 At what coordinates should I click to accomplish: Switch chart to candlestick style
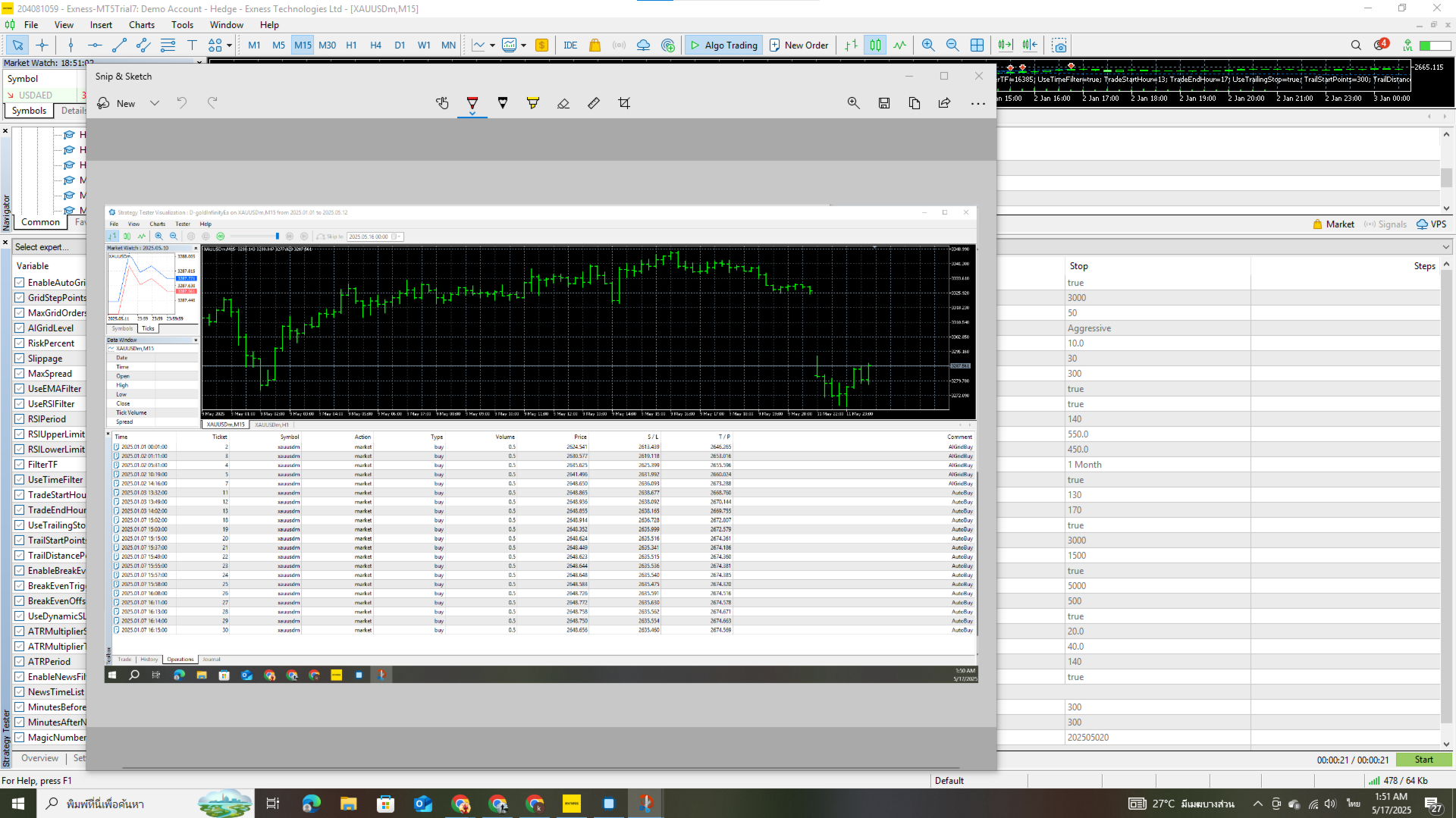[x=875, y=45]
